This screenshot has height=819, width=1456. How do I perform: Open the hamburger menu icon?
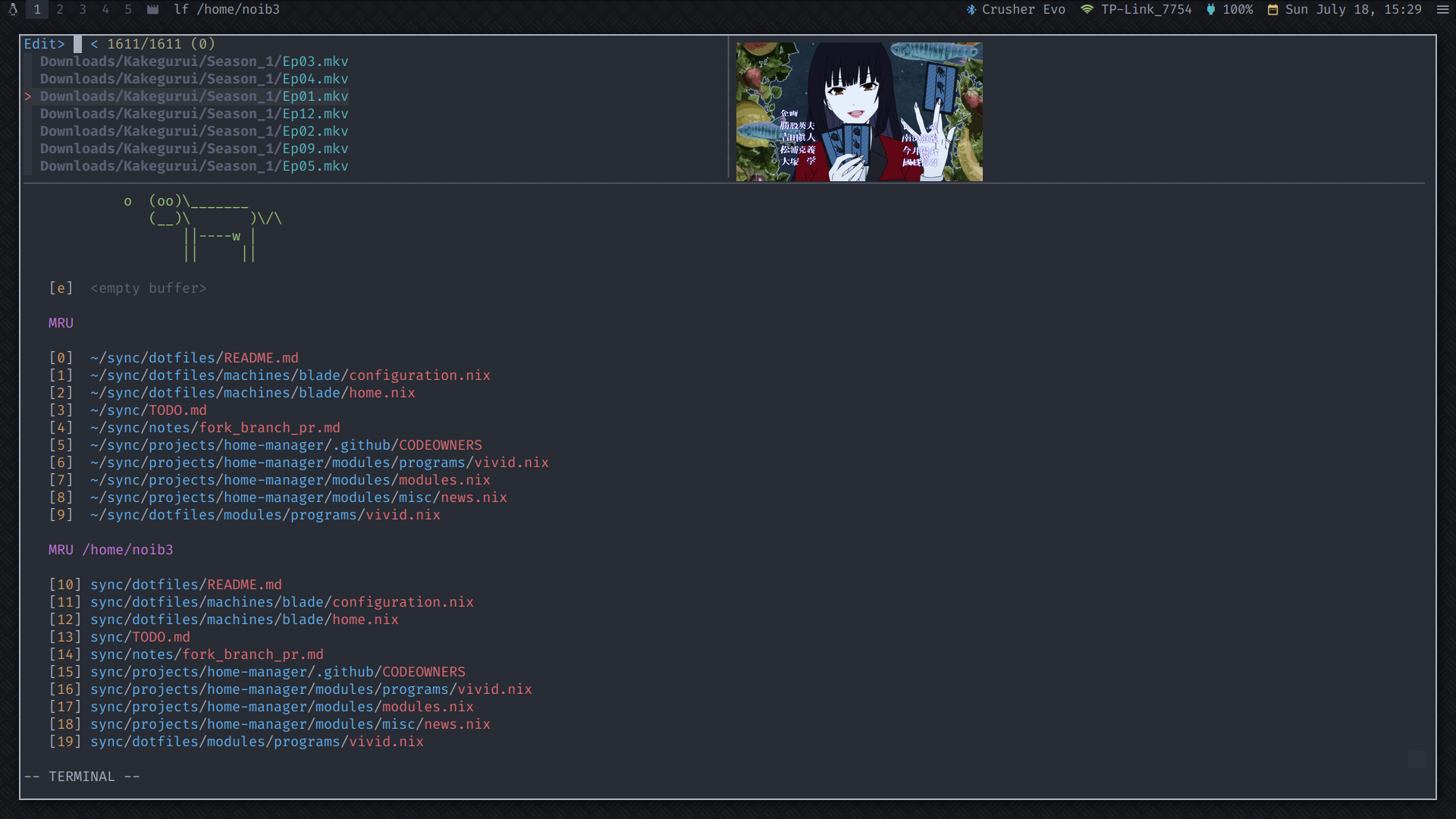point(1442,10)
